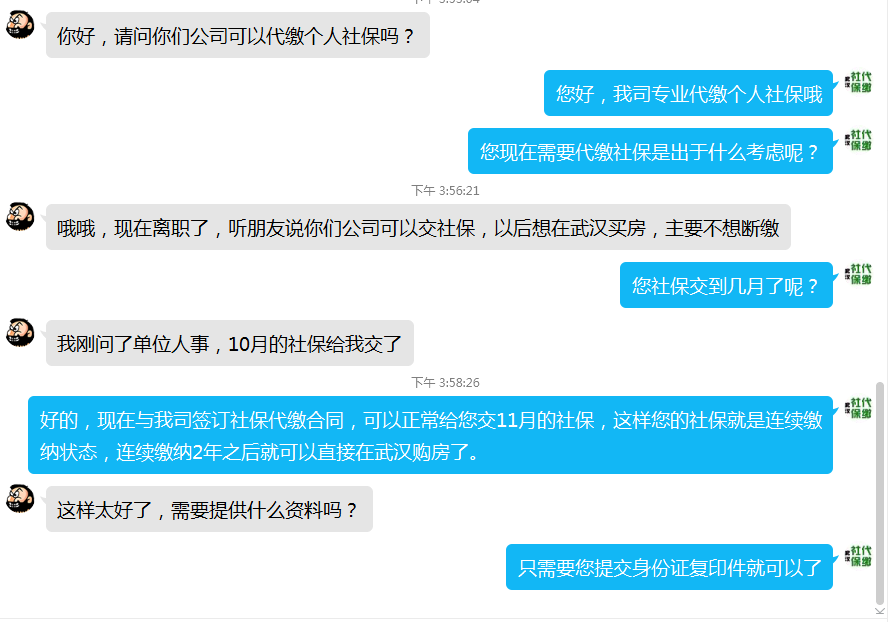Click the timestamp '下午 3:56:21'
This screenshot has height=622, width=888.
tap(445, 191)
